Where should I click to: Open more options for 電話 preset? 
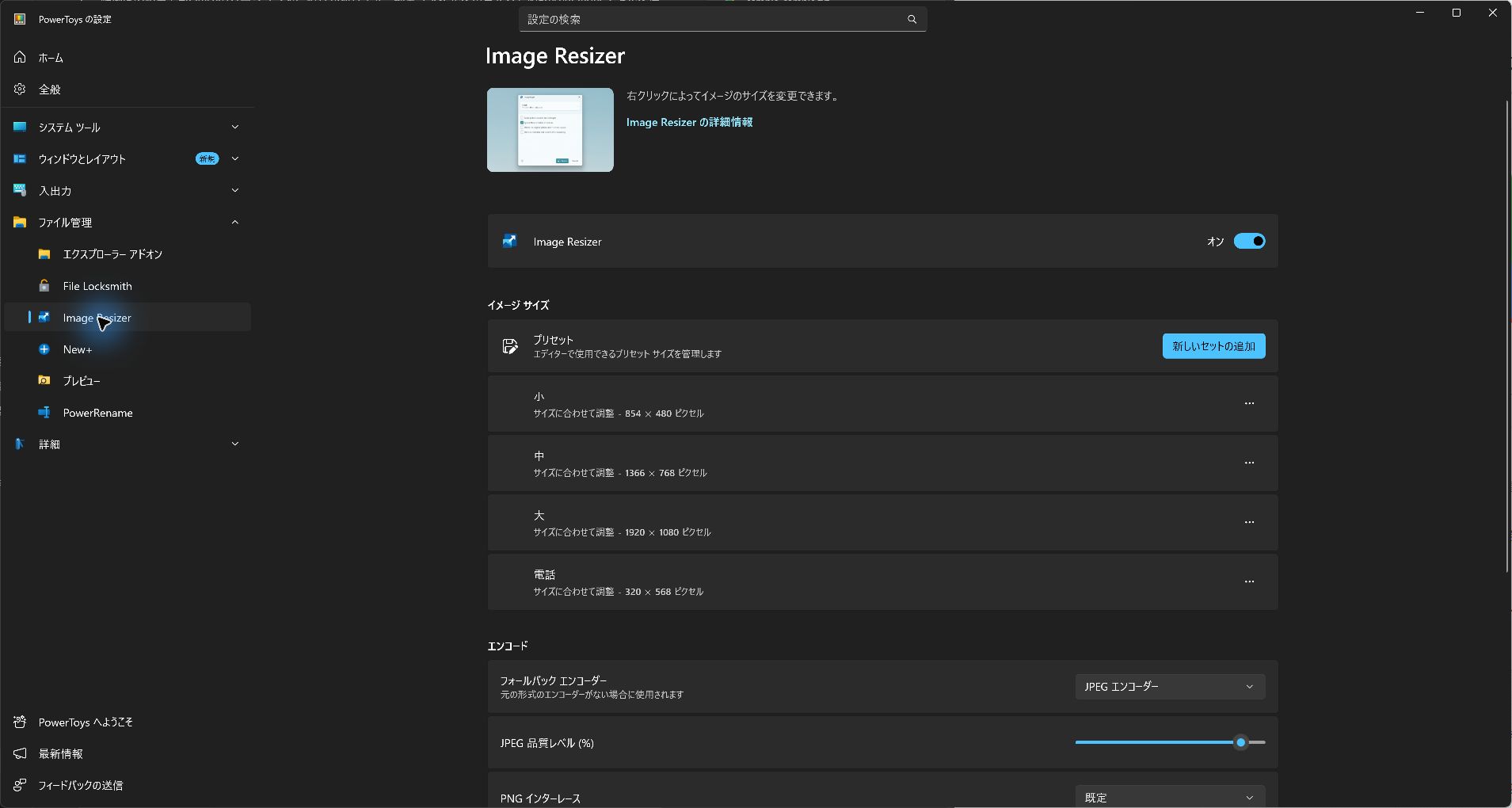pyautogui.click(x=1249, y=581)
